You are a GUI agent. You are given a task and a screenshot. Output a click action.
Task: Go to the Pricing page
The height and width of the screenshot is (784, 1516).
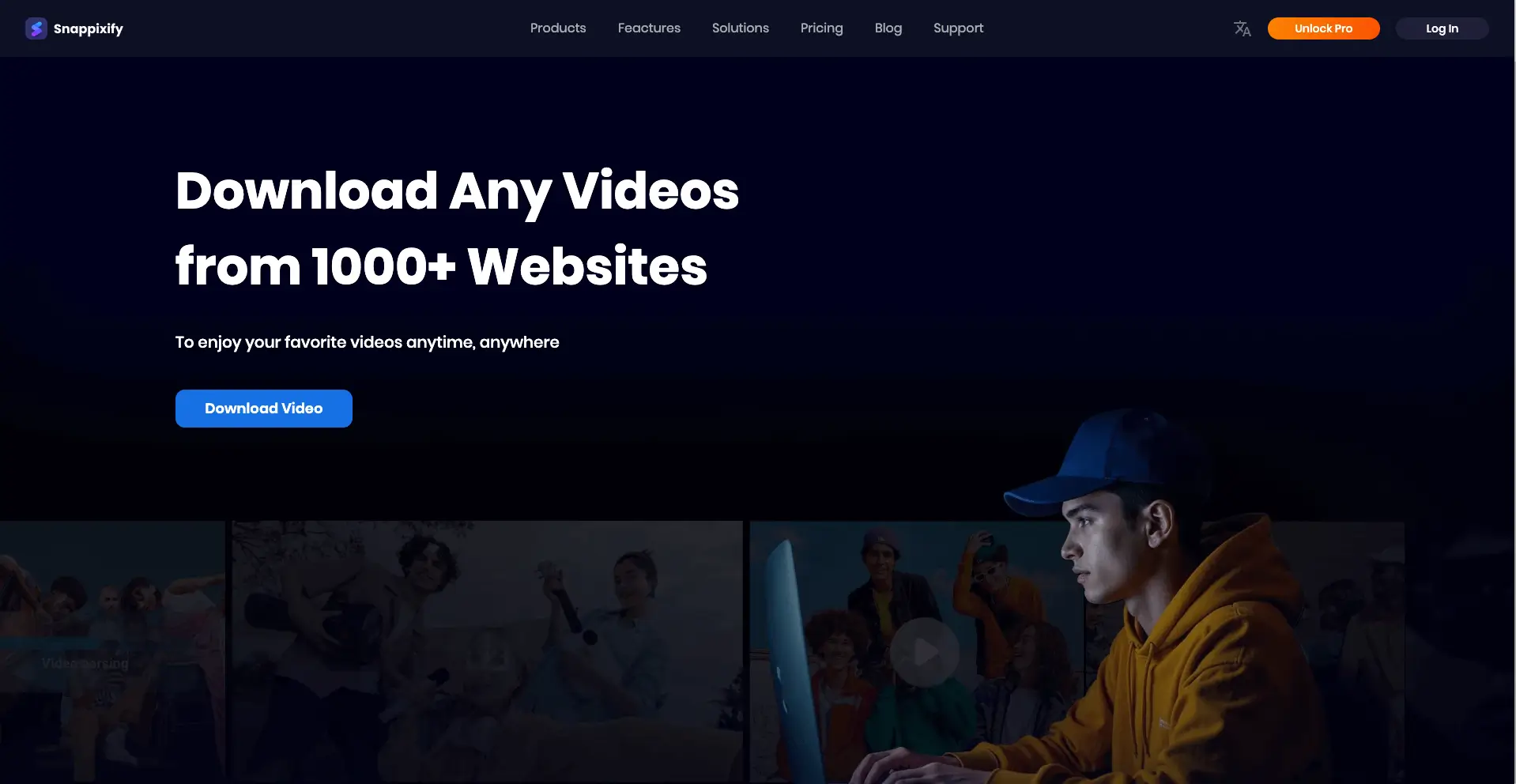pos(821,28)
